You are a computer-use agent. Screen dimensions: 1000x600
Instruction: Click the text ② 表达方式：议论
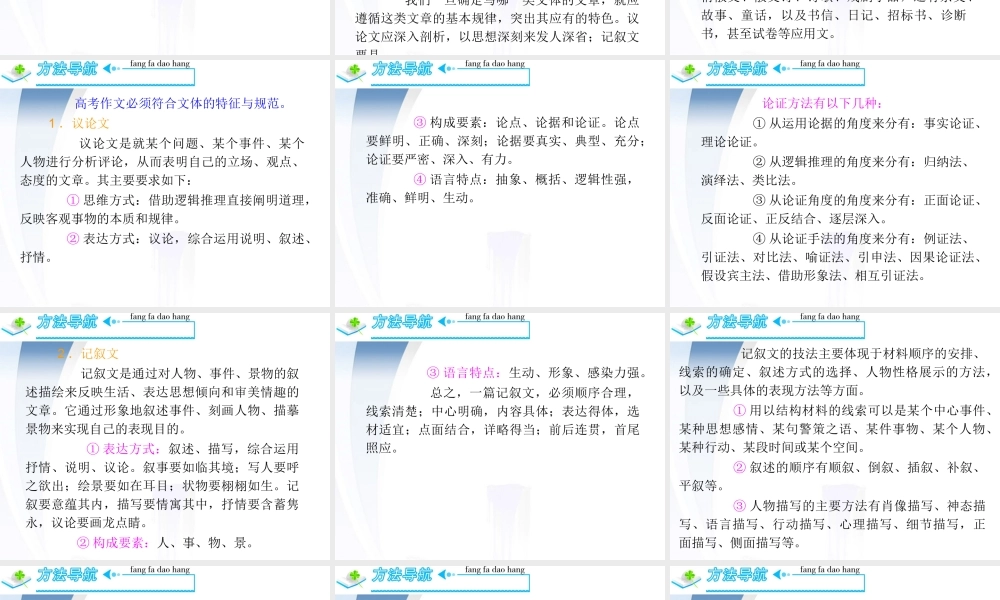[x=189, y=238]
